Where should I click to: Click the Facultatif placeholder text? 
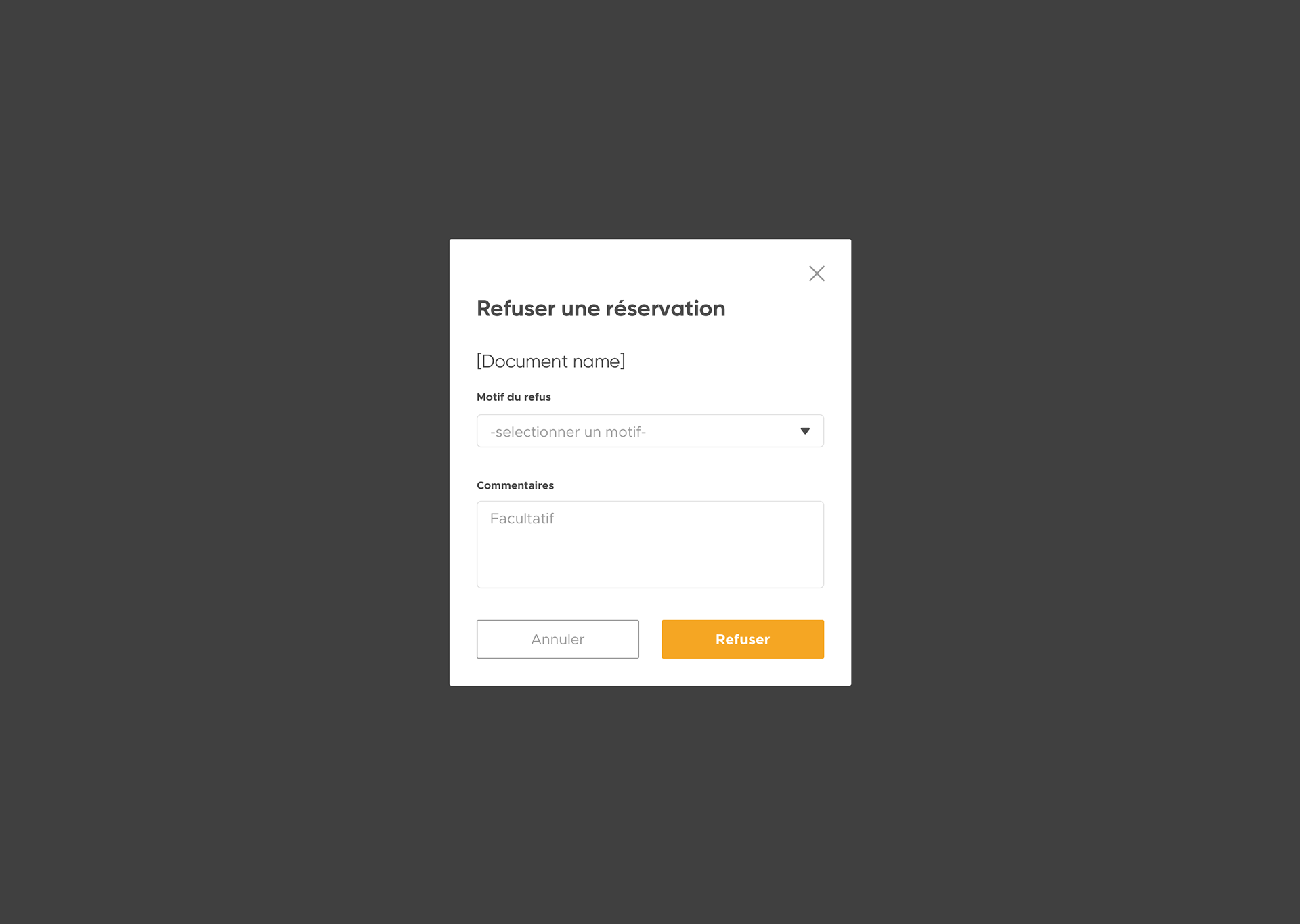(x=522, y=519)
